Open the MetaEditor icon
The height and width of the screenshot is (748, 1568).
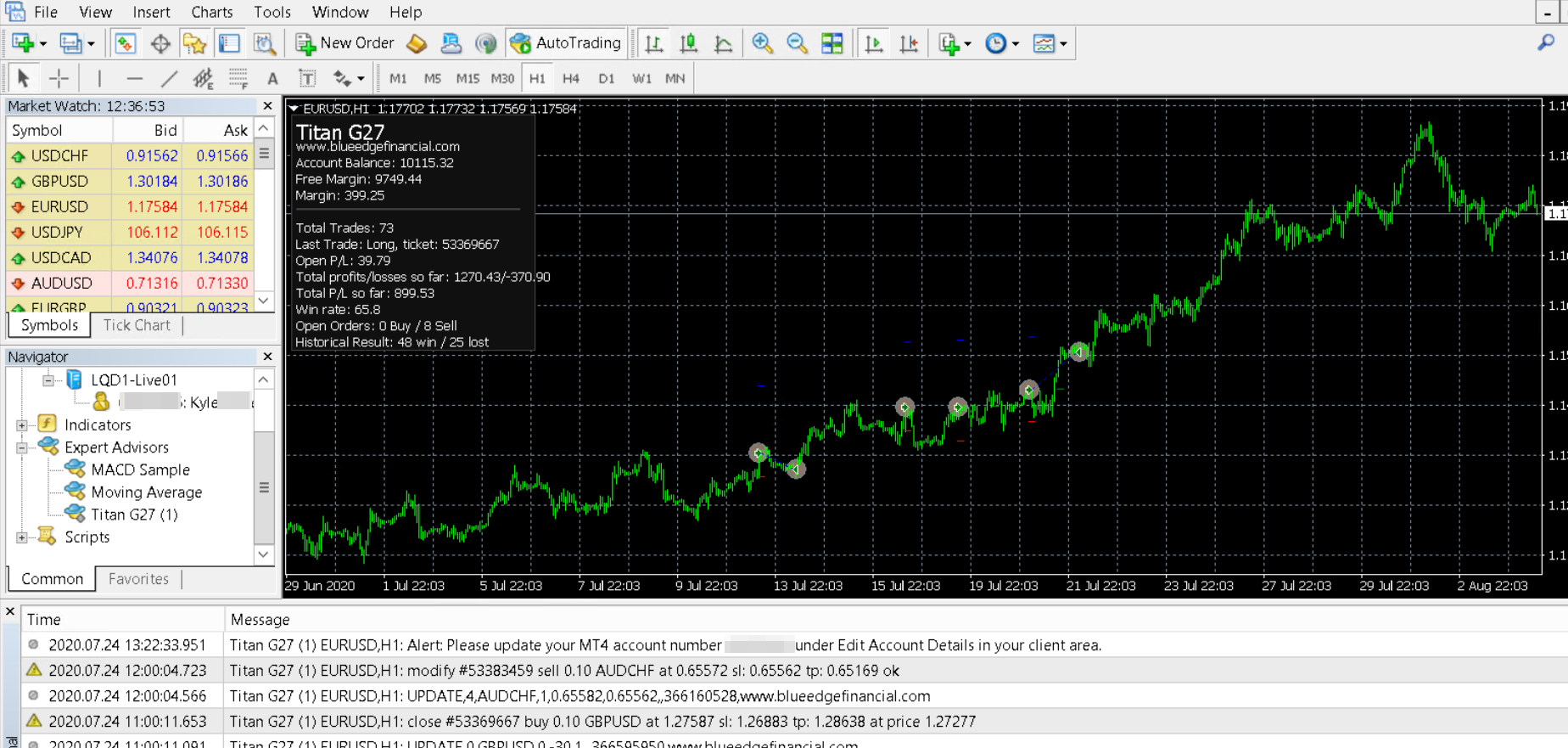(x=417, y=43)
